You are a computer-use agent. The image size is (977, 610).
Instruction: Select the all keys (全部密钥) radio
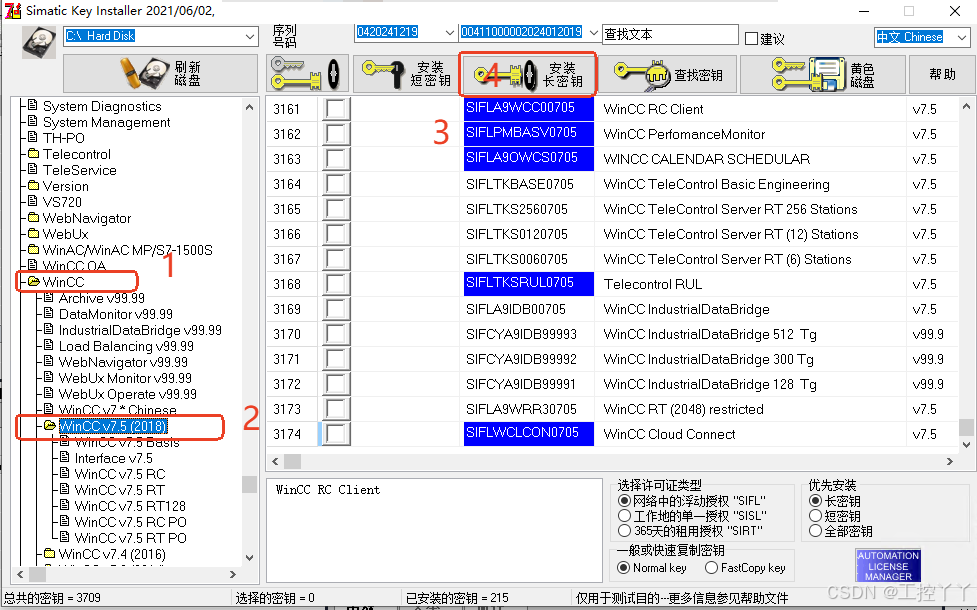pos(815,531)
